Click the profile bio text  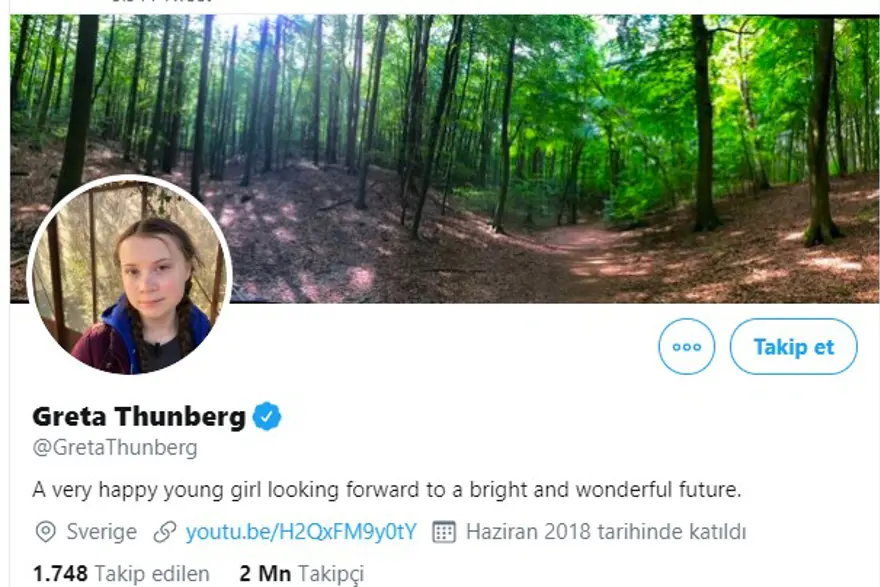point(386,490)
